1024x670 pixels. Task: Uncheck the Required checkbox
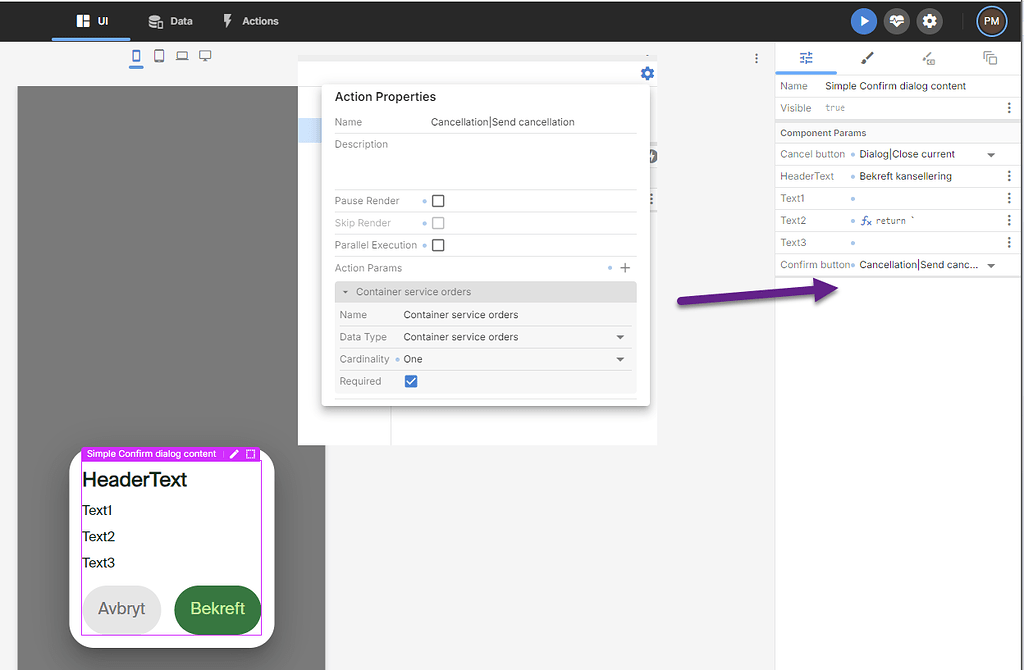[x=411, y=381]
